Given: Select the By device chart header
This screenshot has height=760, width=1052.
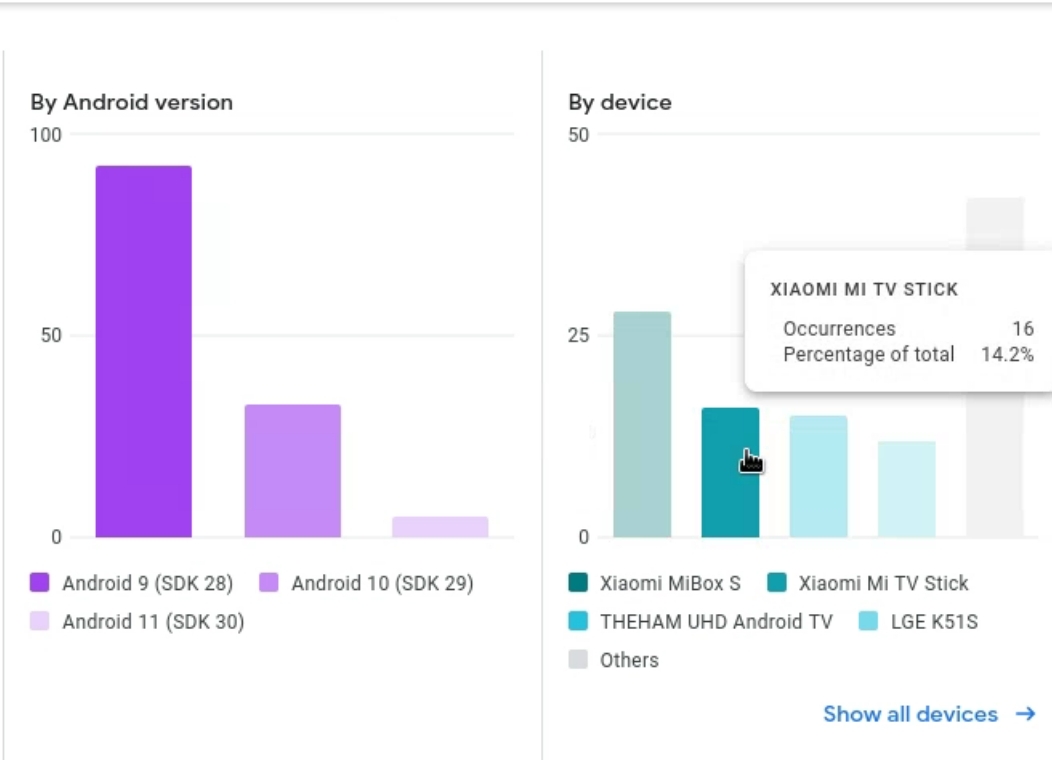Looking at the screenshot, I should pyautogui.click(x=620, y=102).
